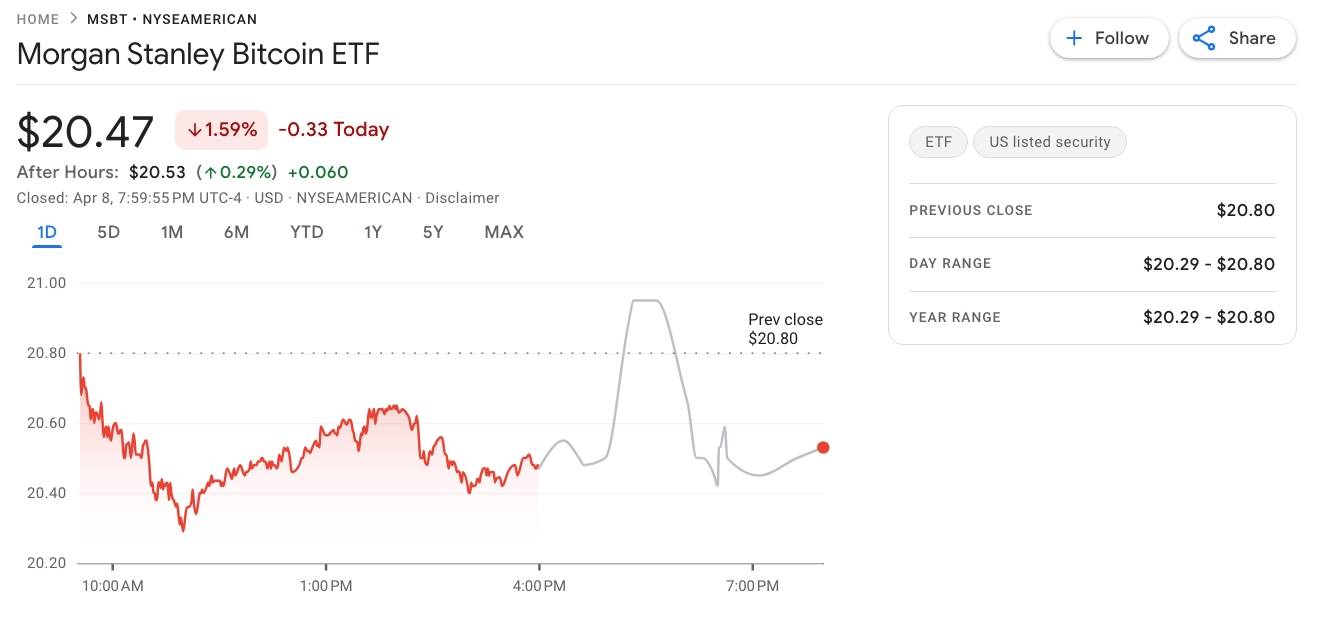
Task: Click the red price dot on the chart
Action: pos(822,447)
